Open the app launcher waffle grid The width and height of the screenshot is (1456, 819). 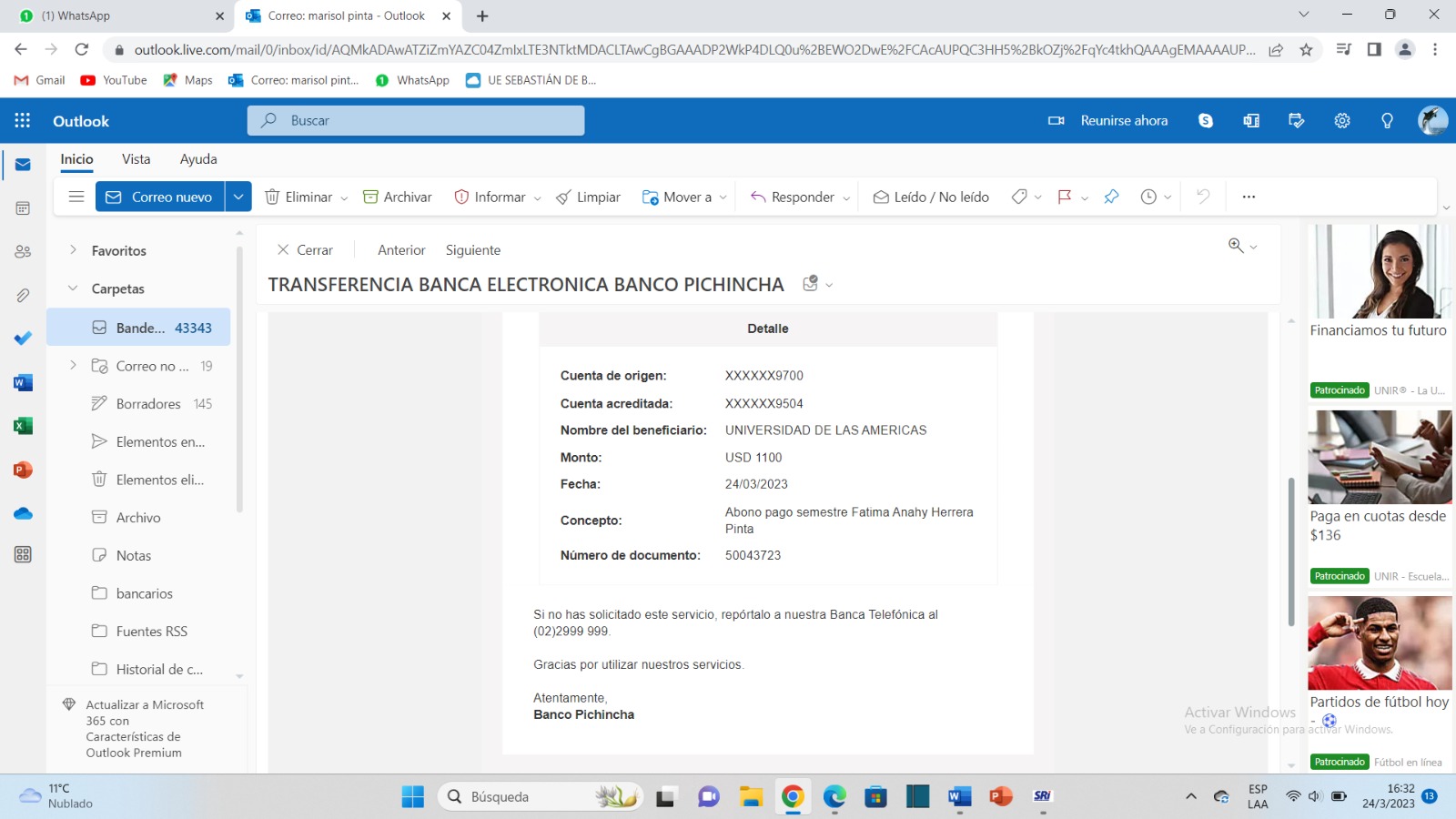click(23, 121)
